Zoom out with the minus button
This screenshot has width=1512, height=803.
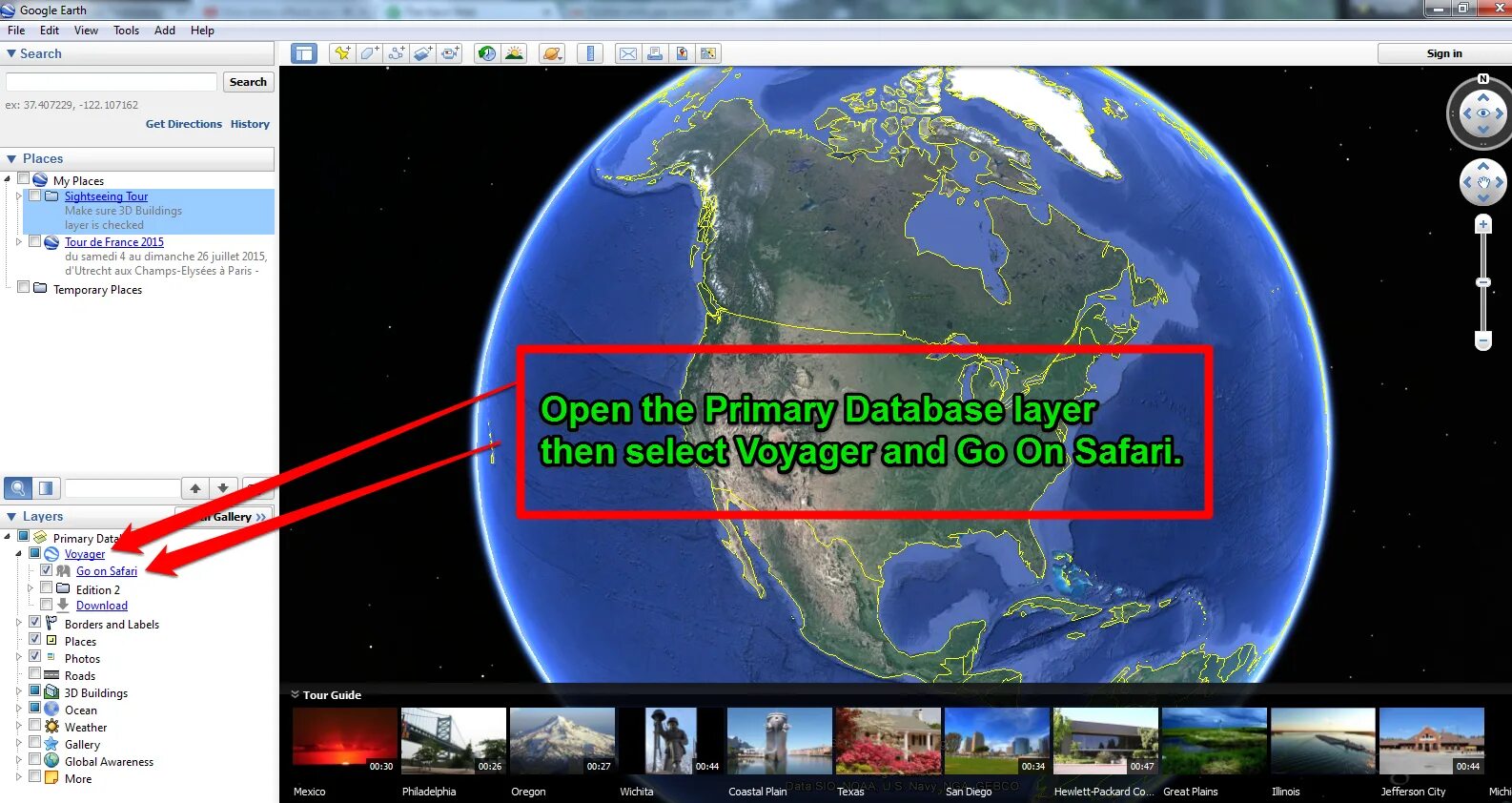(x=1483, y=340)
